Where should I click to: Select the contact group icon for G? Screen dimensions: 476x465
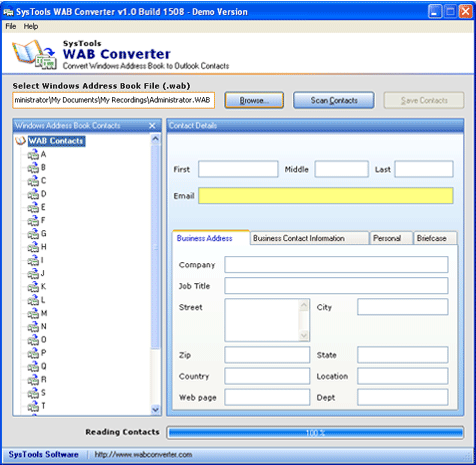click(x=33, y=234)
